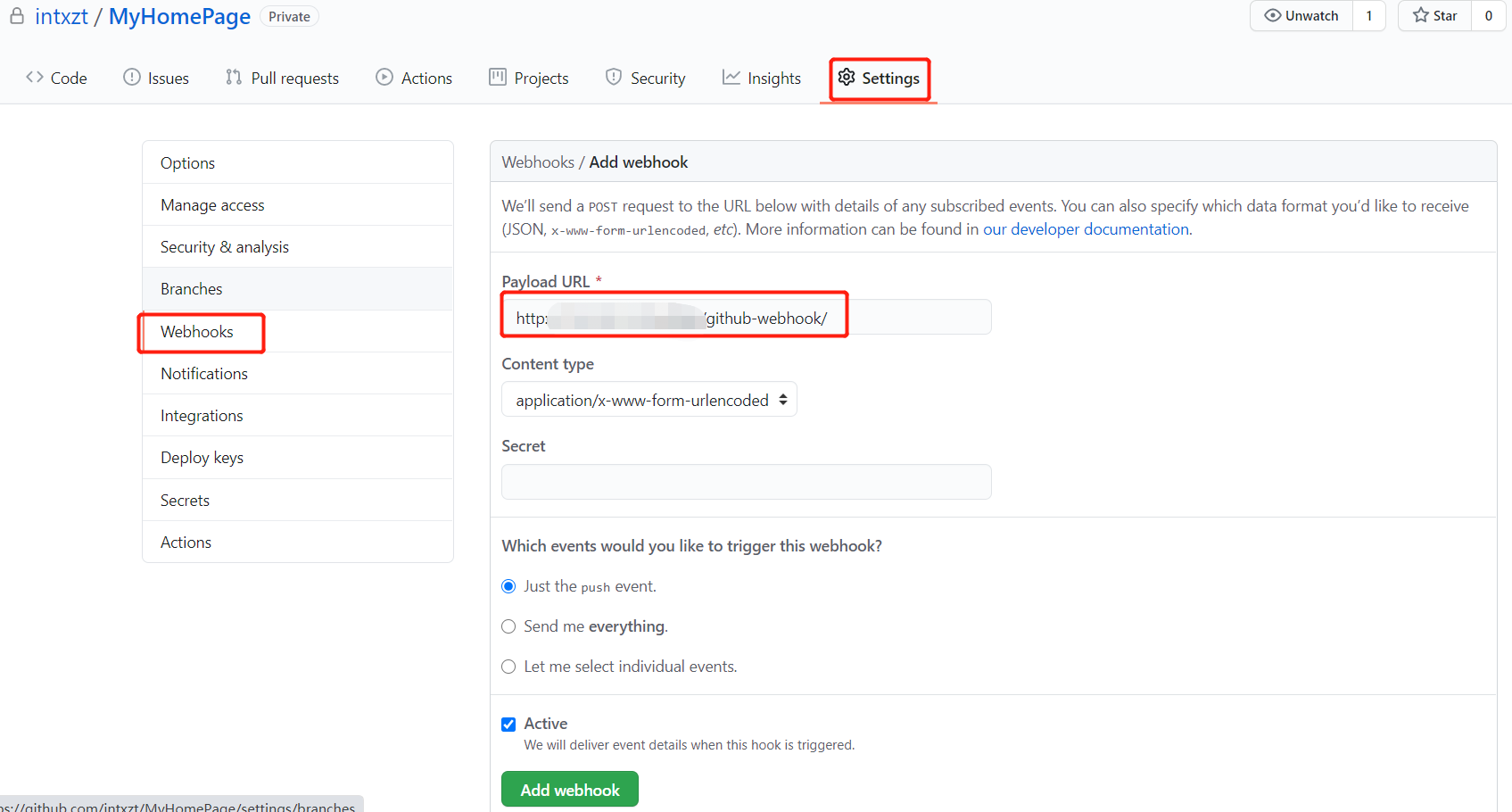Open the intxzt user profile link
This screenshot has height=812, width=1512.
62,16
